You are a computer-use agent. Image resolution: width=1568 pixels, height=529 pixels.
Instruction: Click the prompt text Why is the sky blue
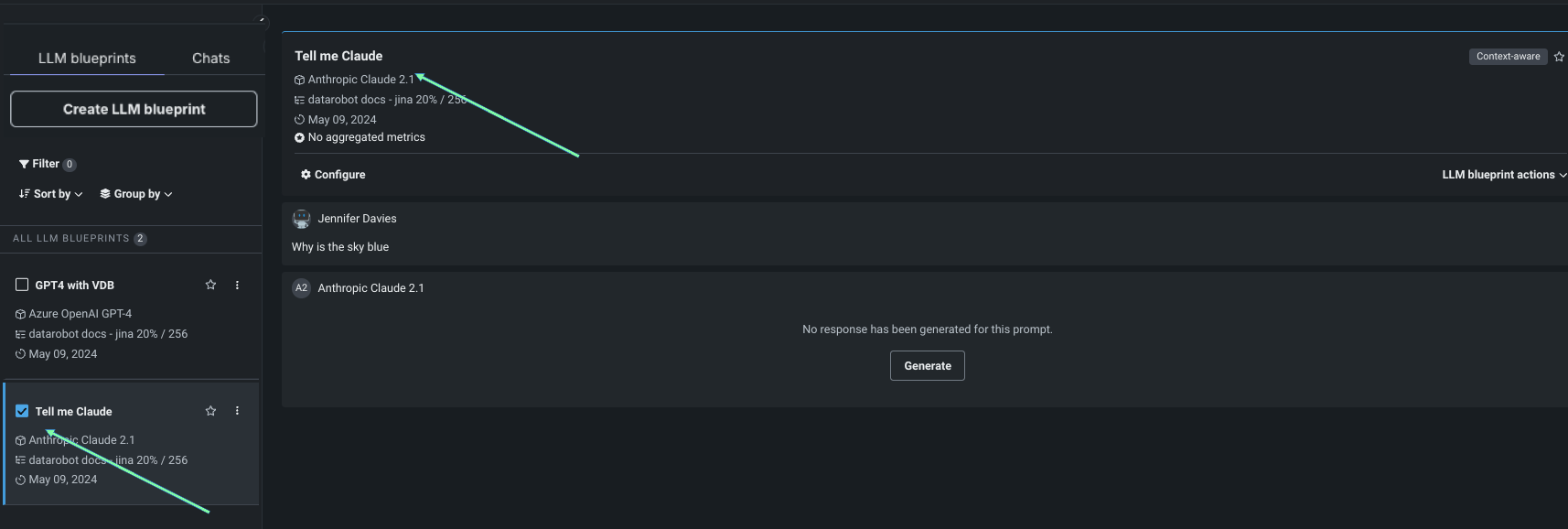340,247
